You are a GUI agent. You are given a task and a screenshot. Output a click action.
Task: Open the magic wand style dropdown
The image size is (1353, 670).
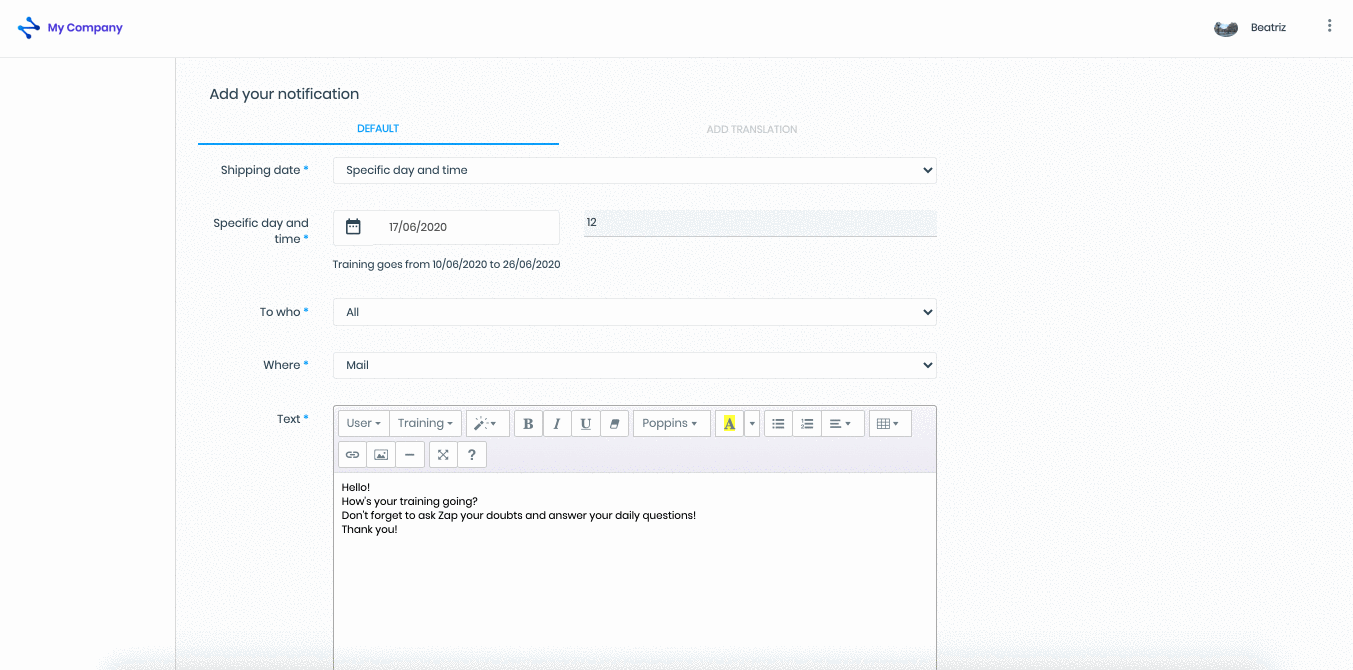click(x=487, y=424)
